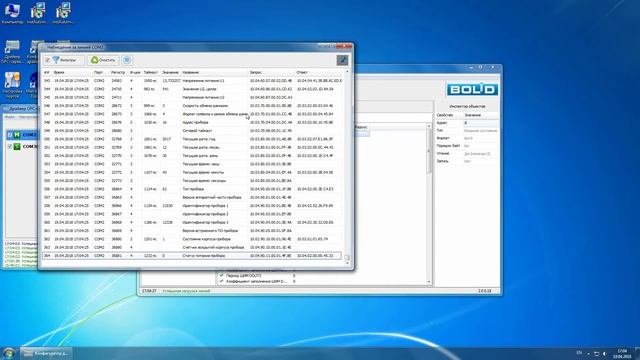
Task: Click the Запись property row in inspector
Action: (x=467, y=161)
